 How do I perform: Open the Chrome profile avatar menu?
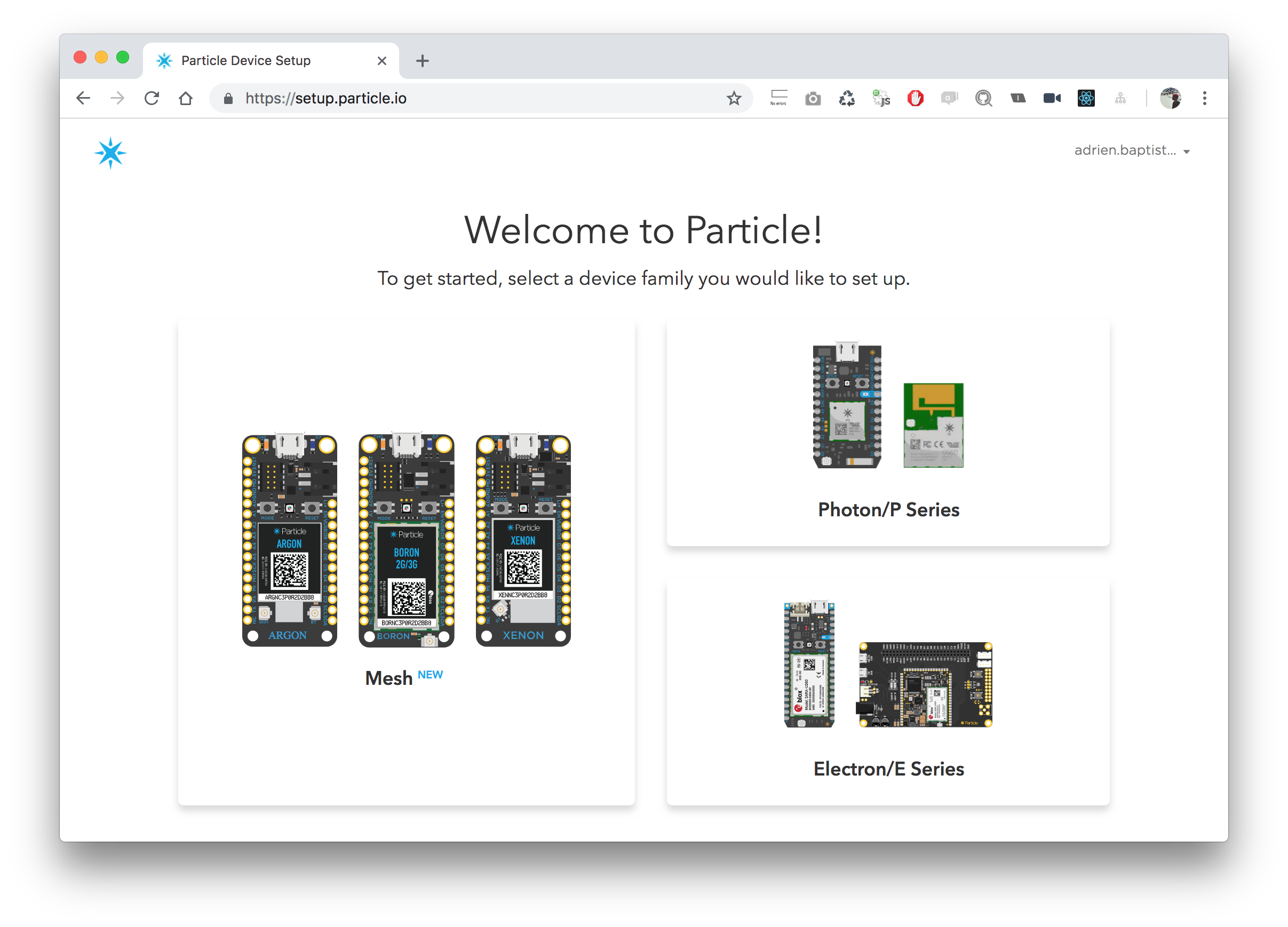point(1170,98)
